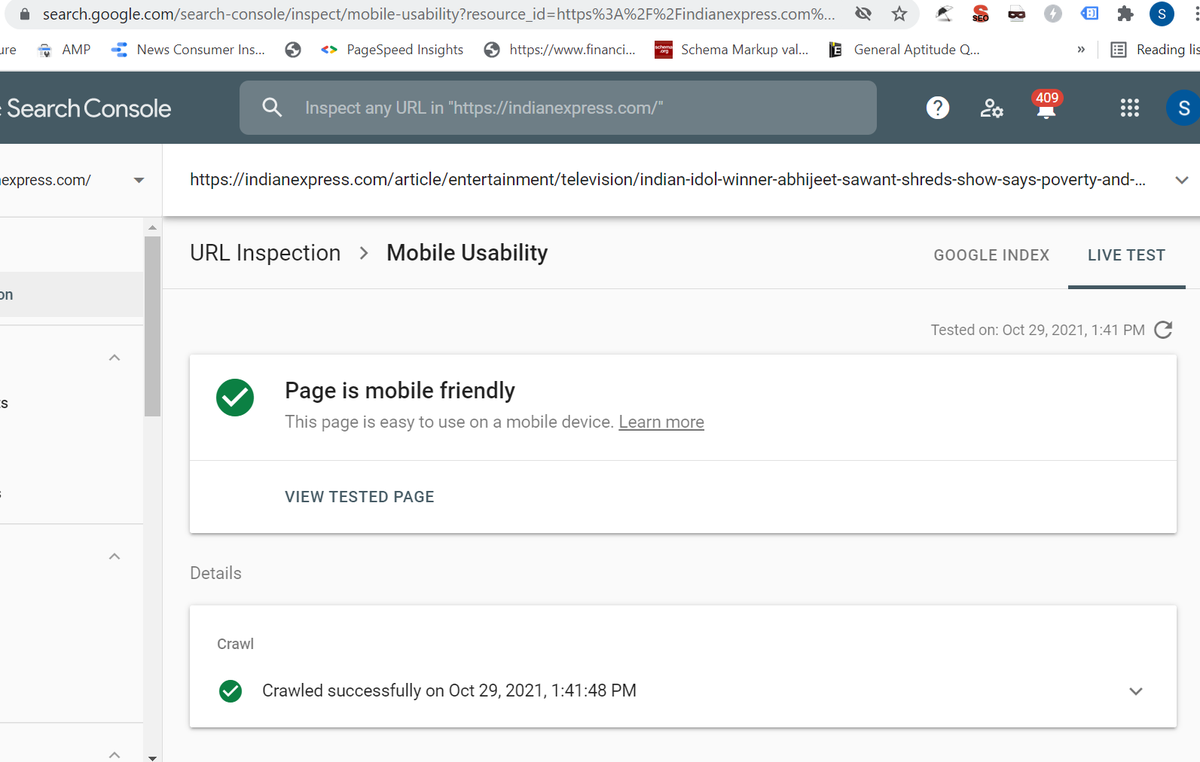
Task: Open the Google apps grid
Action: coord(1130,108)
